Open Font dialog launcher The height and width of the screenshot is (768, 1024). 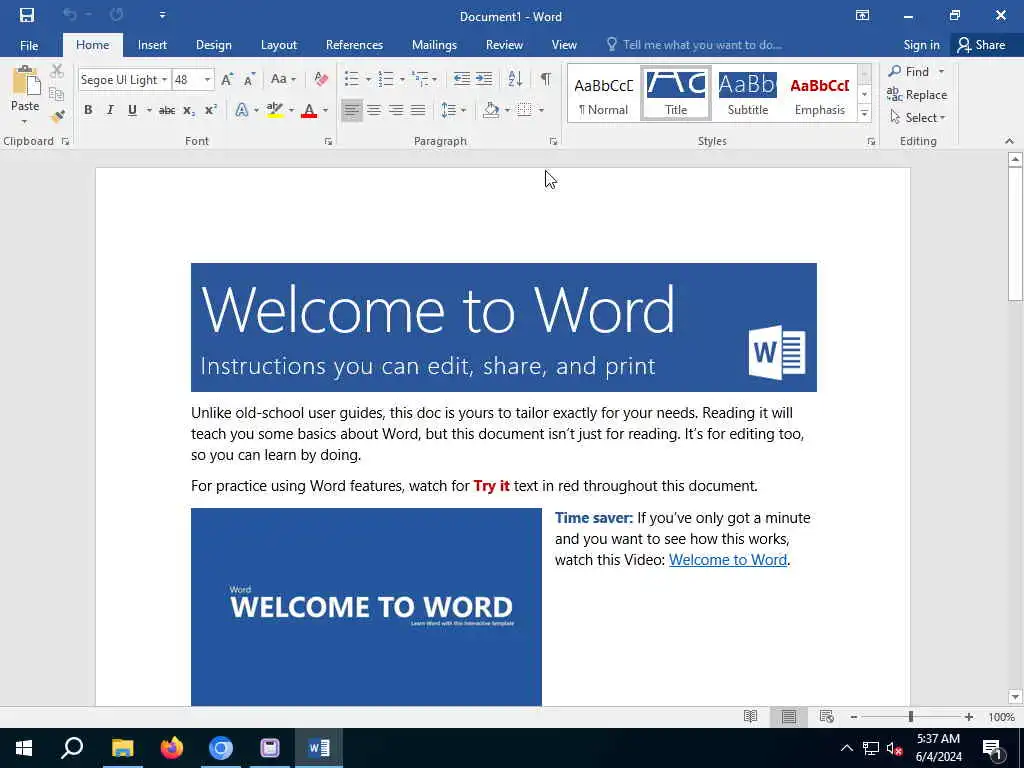[328, 141]
